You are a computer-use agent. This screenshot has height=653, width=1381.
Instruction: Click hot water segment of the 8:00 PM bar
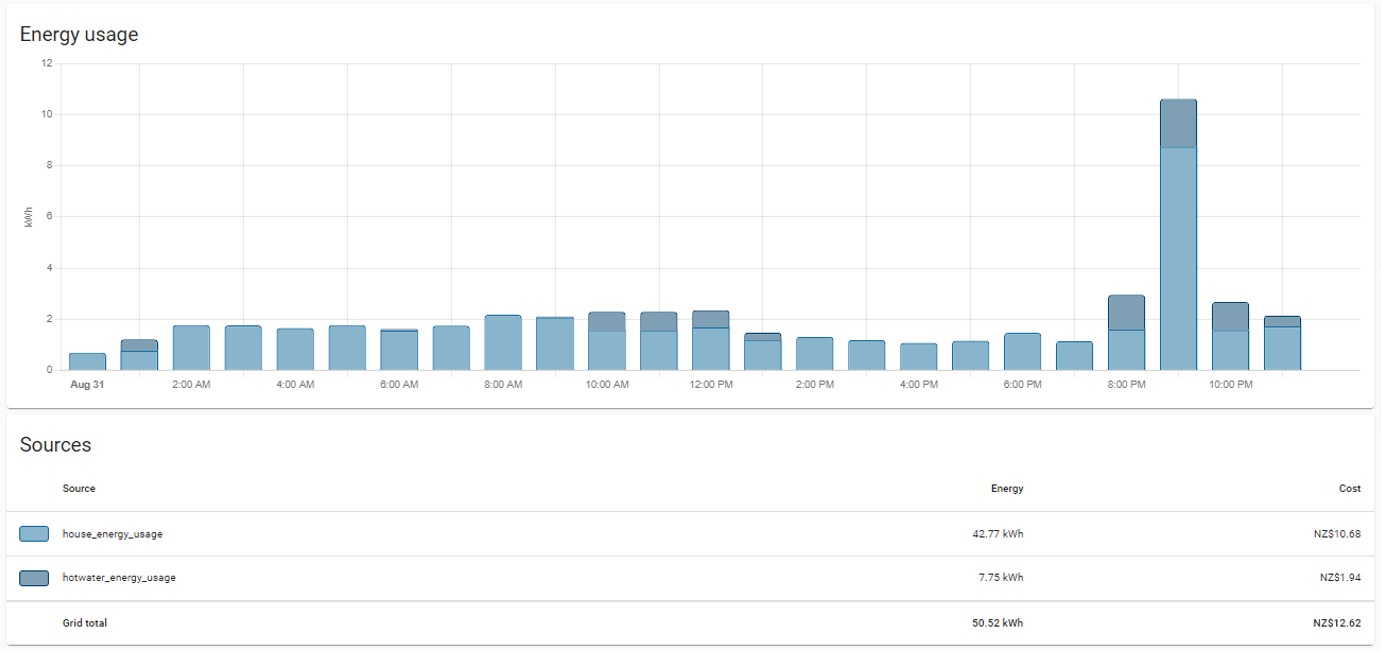click(1126, 312)
